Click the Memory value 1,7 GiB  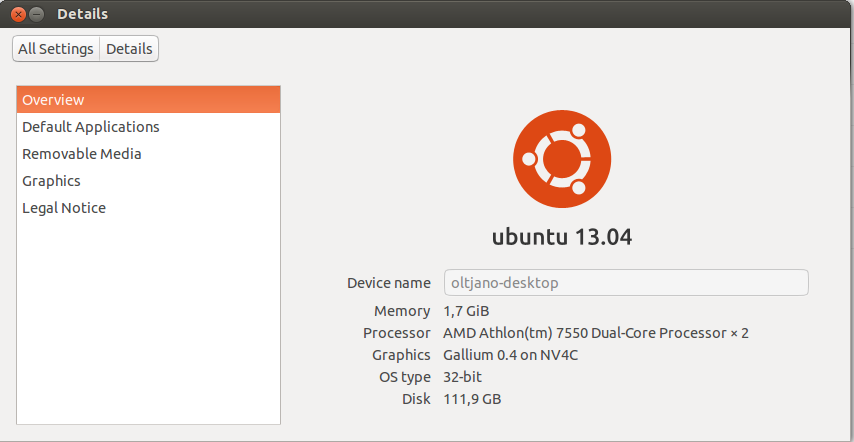point(466,311)
